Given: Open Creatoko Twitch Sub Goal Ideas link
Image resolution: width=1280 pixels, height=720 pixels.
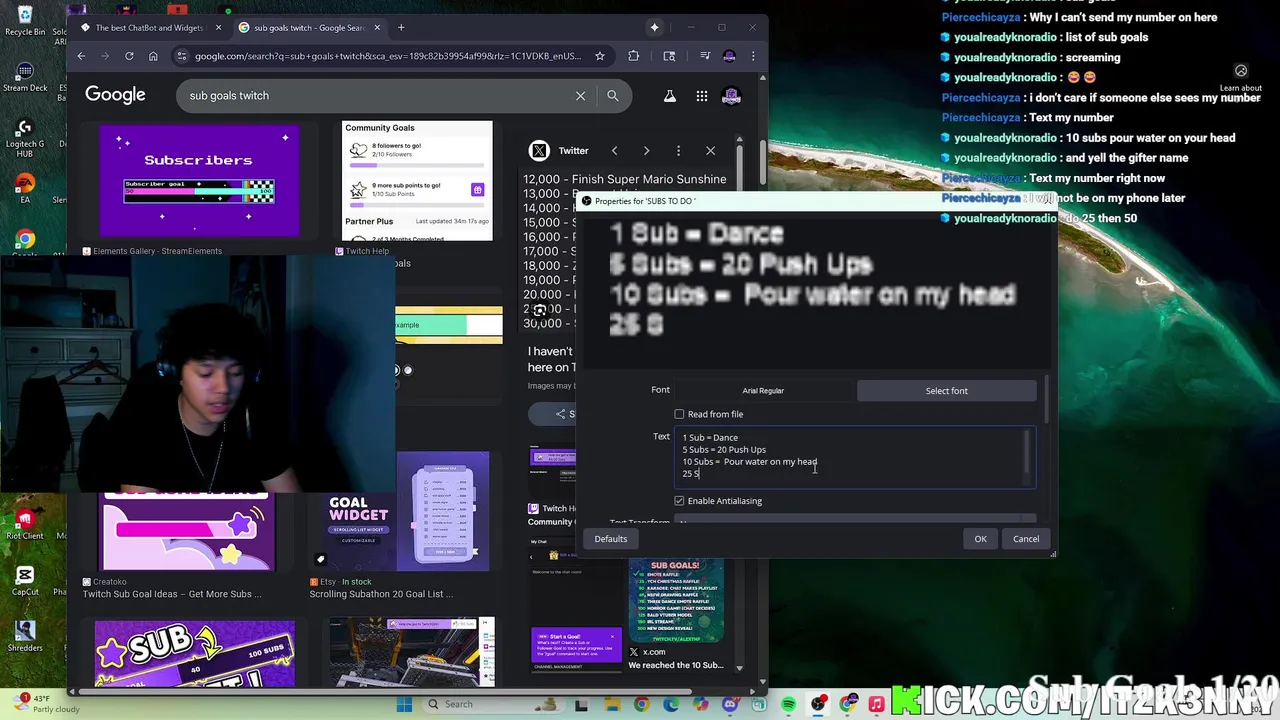Looking at the screenshot, I should [172, 594].
